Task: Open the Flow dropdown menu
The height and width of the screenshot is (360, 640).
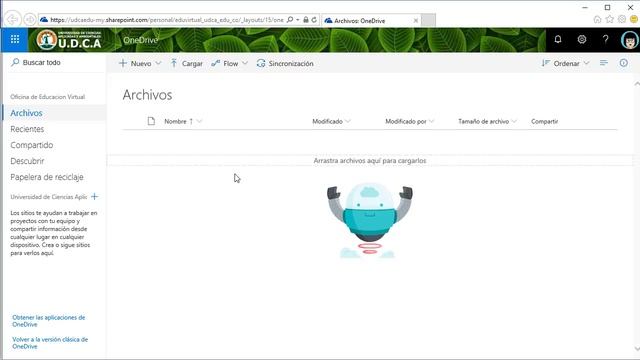Action: [229, 64]
